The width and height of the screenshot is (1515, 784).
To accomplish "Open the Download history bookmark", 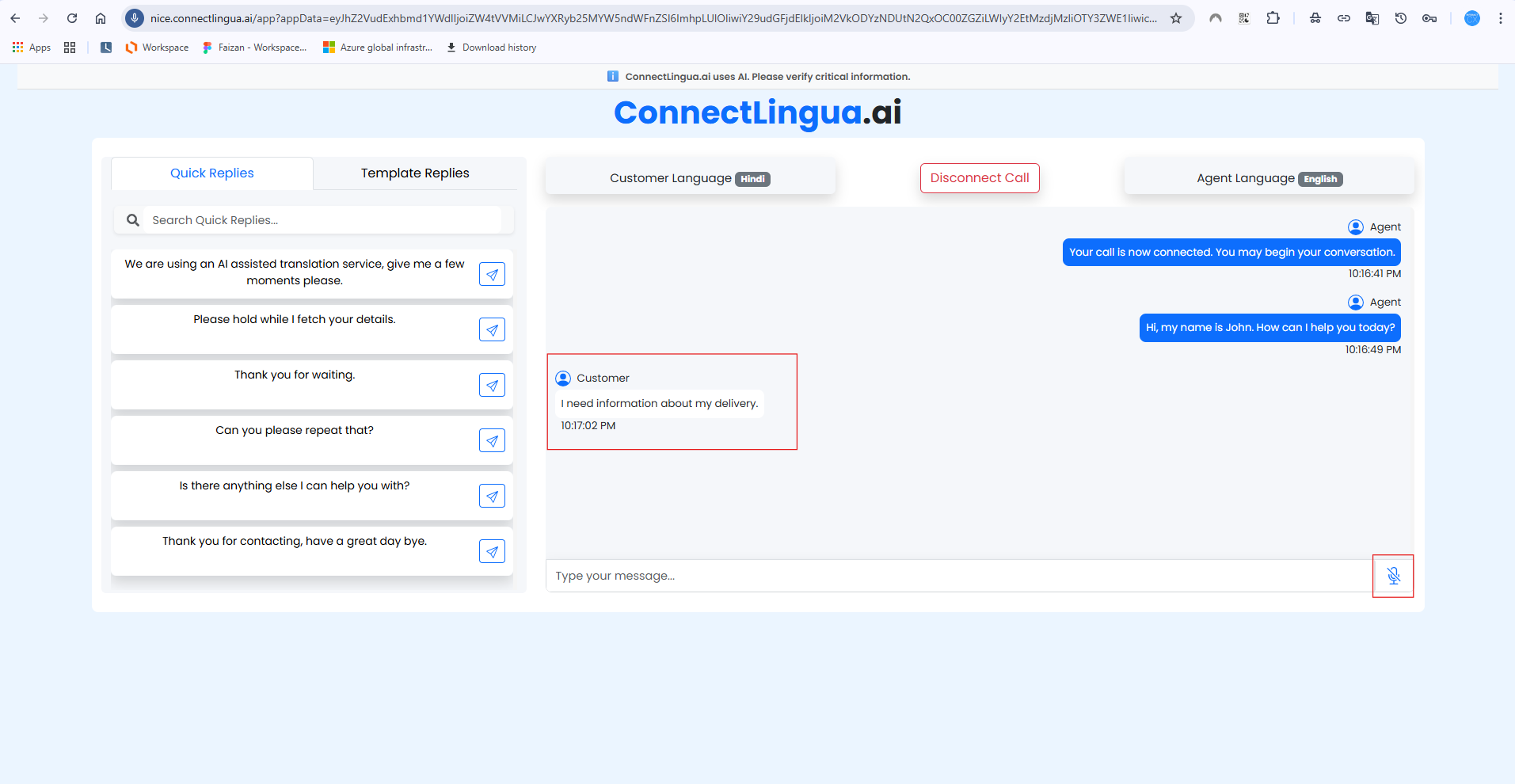I will coord(491,48).
